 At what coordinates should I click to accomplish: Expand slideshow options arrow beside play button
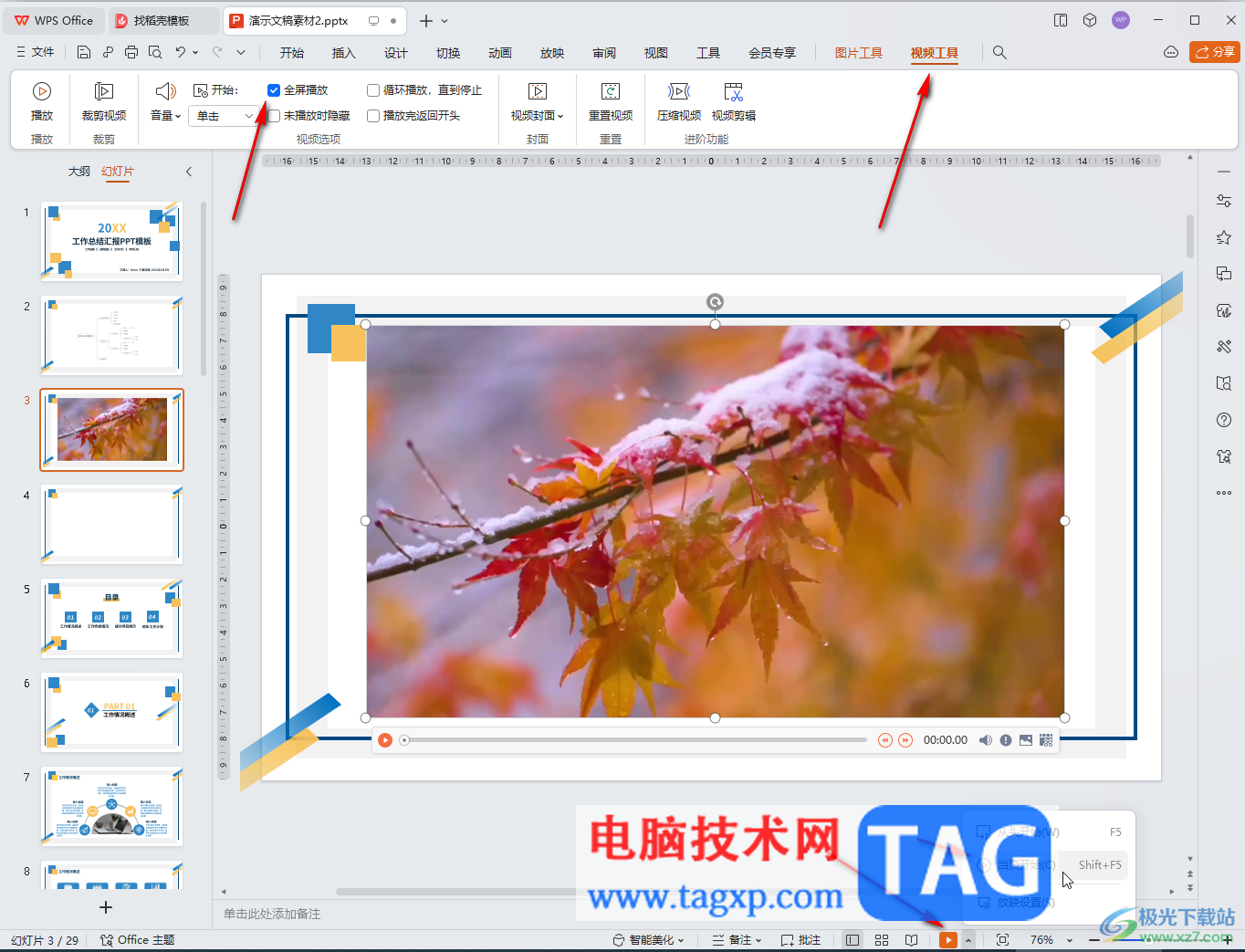click(x=968, y=940)
